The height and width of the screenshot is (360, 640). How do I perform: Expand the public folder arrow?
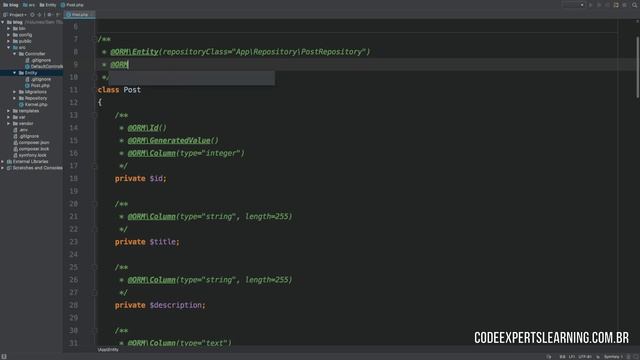click(9, 41)
